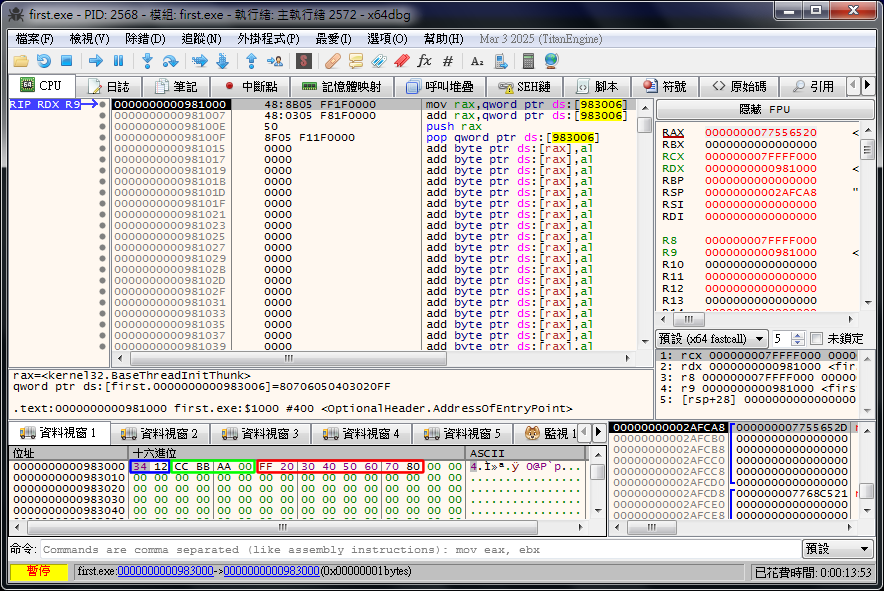This screenshot has width=884, height=591.
Task: Click the fx functions toolbar icon
Action: pos(425,61)
